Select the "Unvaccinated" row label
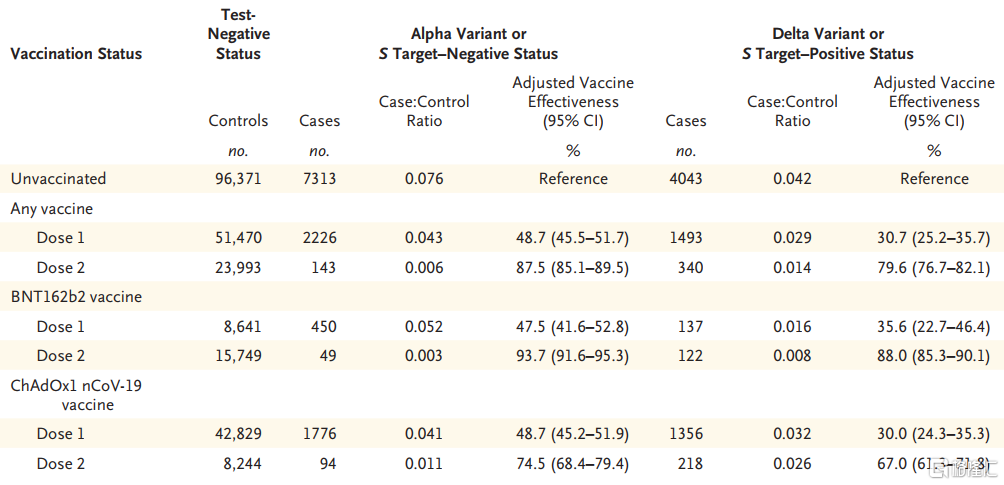This screenshot has width=1004, height=485. coord(58,179)
